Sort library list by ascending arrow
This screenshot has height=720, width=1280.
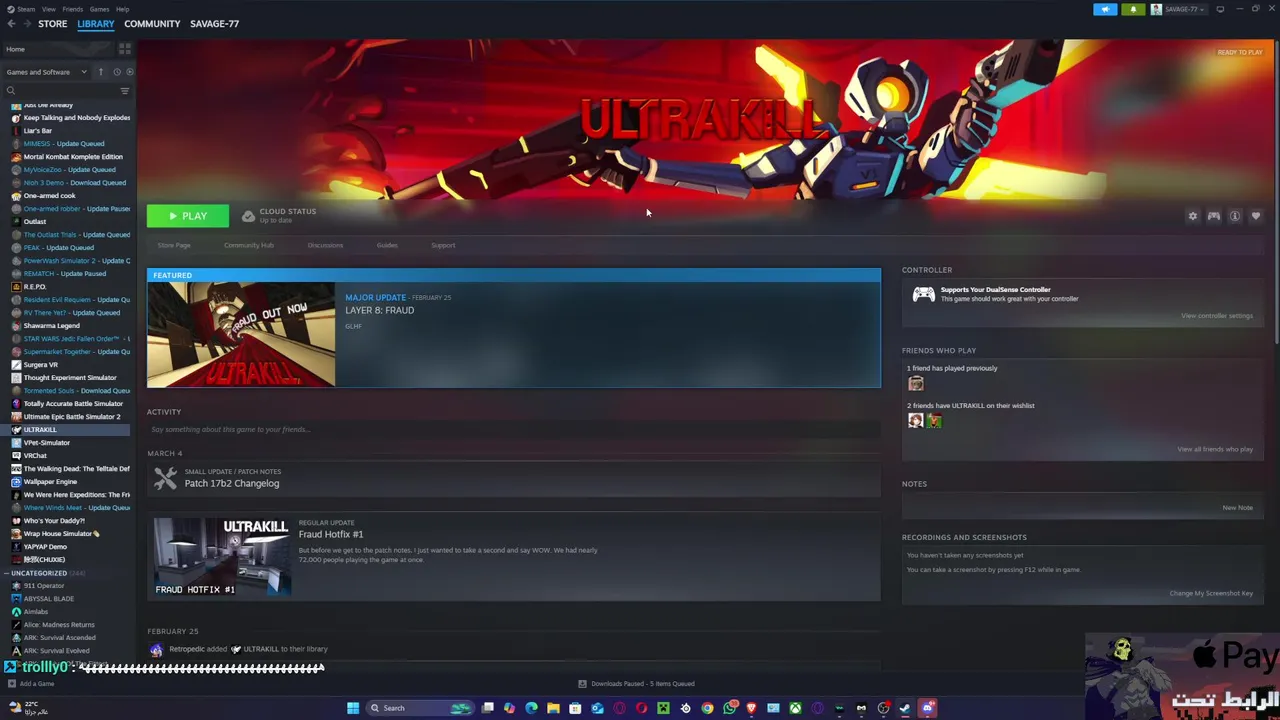pos(100,72)
